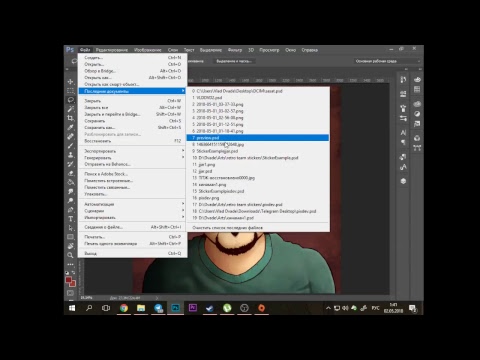Open the Файл menu
480x360 pixels.
coord(85,50)
